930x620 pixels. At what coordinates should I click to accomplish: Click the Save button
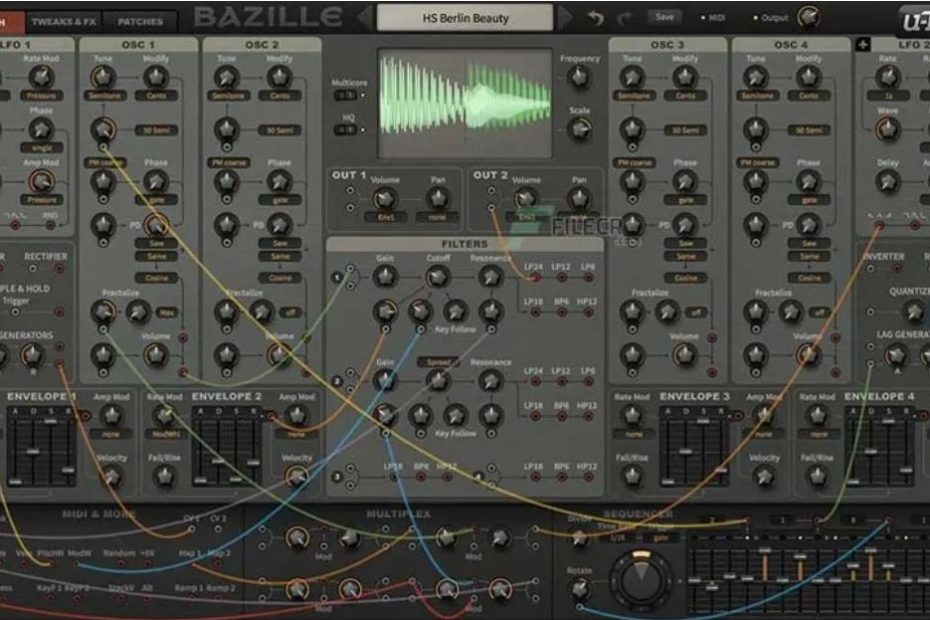tap(664, 17)
